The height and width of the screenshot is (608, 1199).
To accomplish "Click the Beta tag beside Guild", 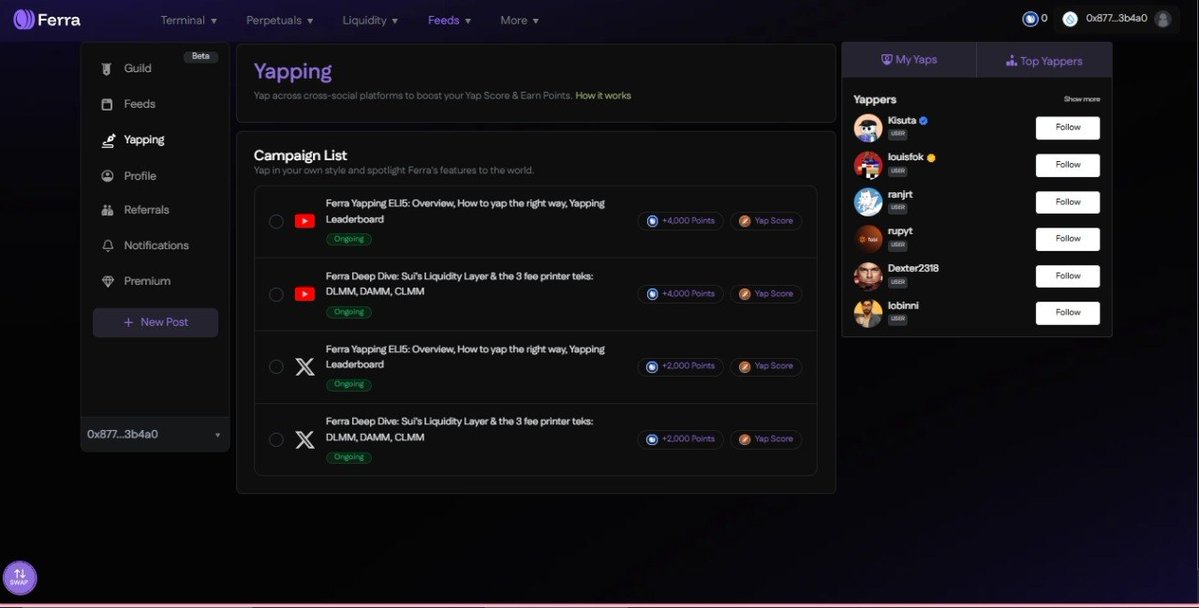I will click(x=200, y=57).
